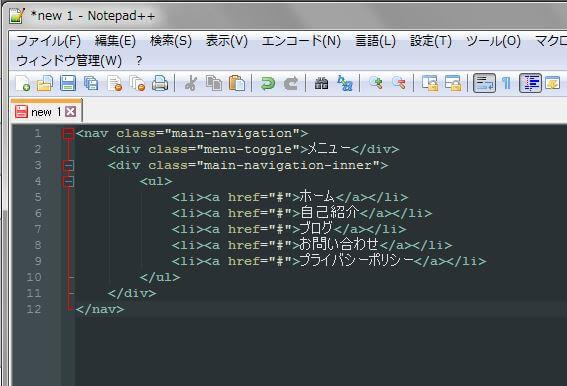Open the 言語(L) menu
Viewport: 567px width, 386px height.
375,41
